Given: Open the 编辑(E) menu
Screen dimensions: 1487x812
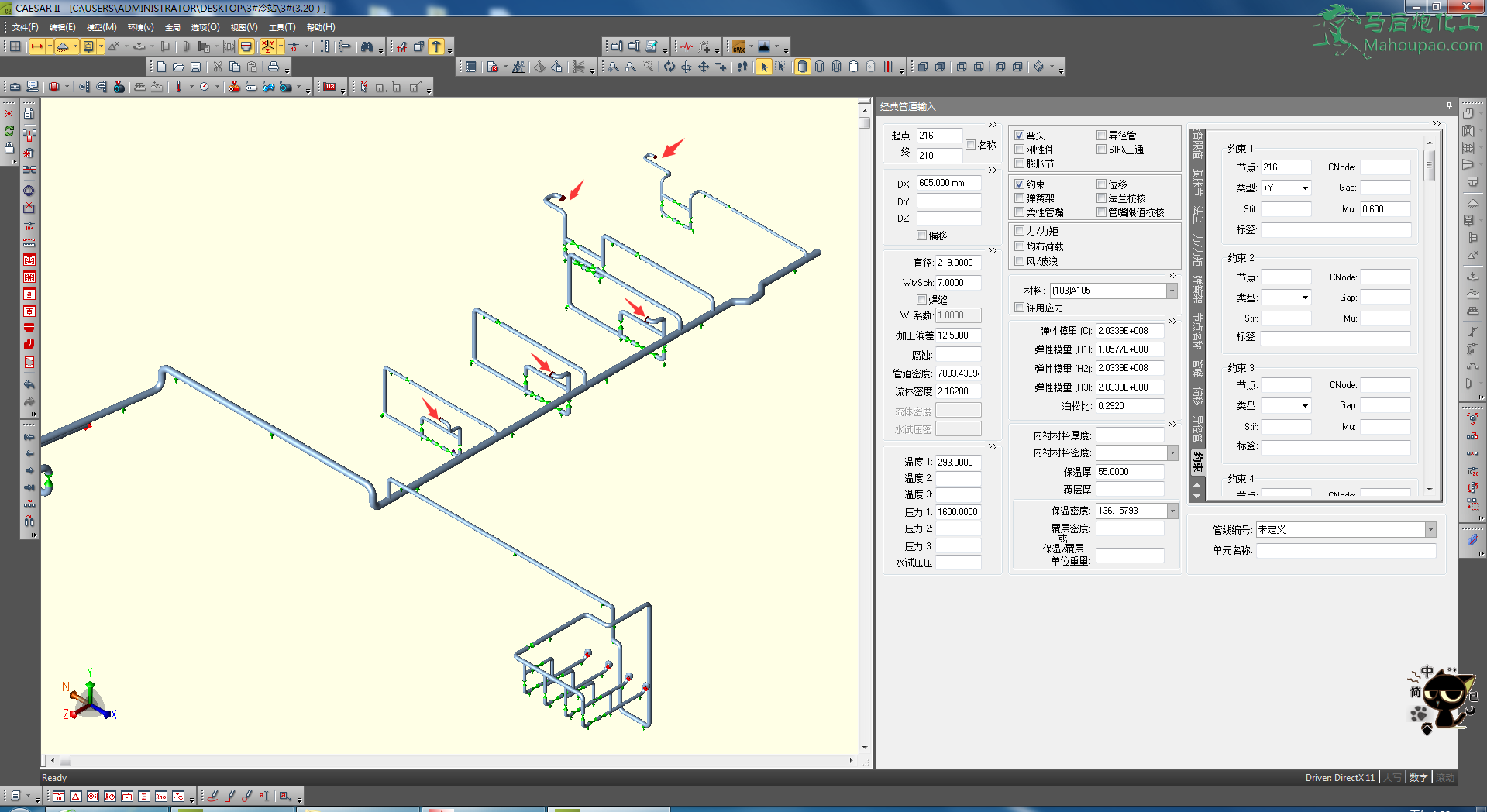Looking at the screenshot, I should click(62, 27).
